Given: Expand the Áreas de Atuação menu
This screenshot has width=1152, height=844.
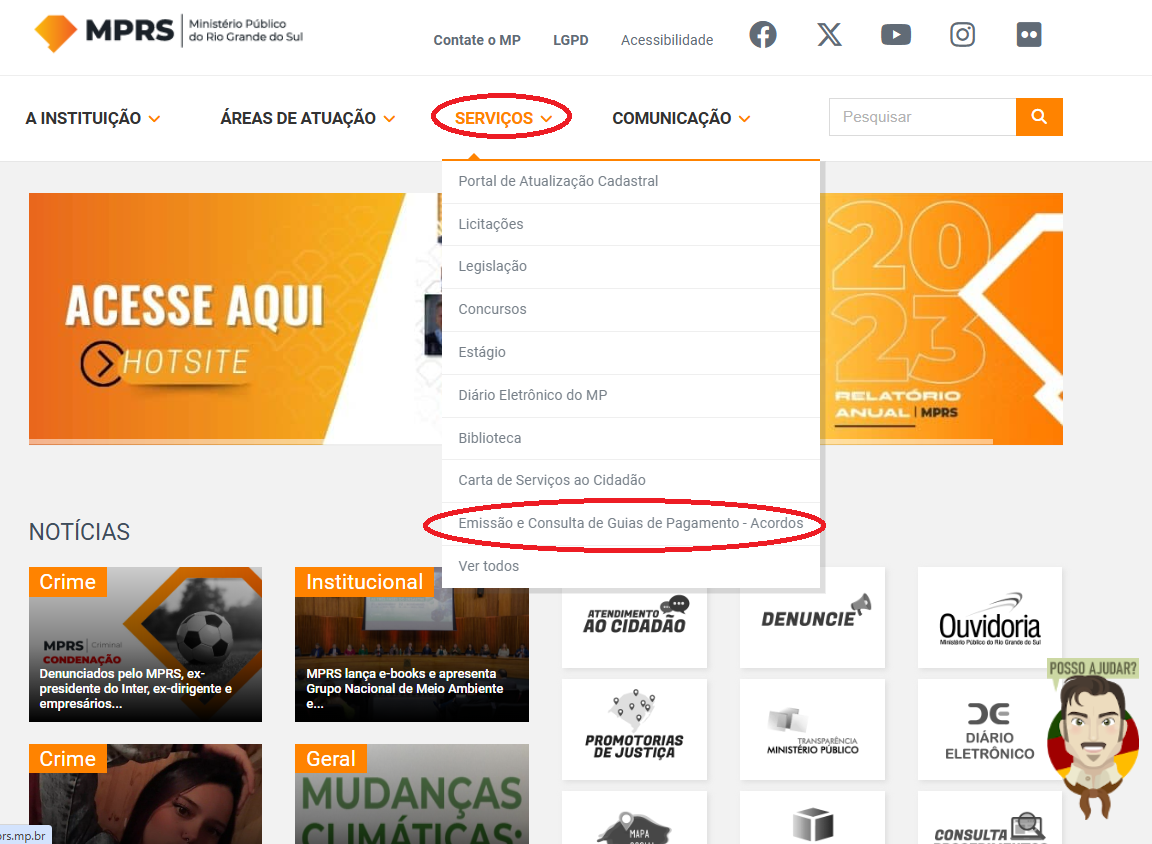Looking at the screenshot, I should pos(307,118).
